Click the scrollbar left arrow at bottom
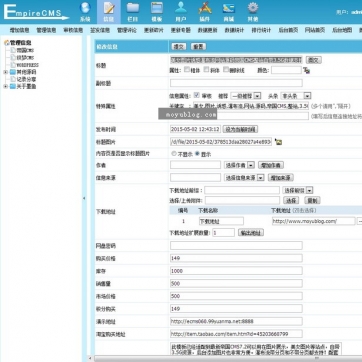The width and height of the screenshot is (362, 362). coord(89,358)
